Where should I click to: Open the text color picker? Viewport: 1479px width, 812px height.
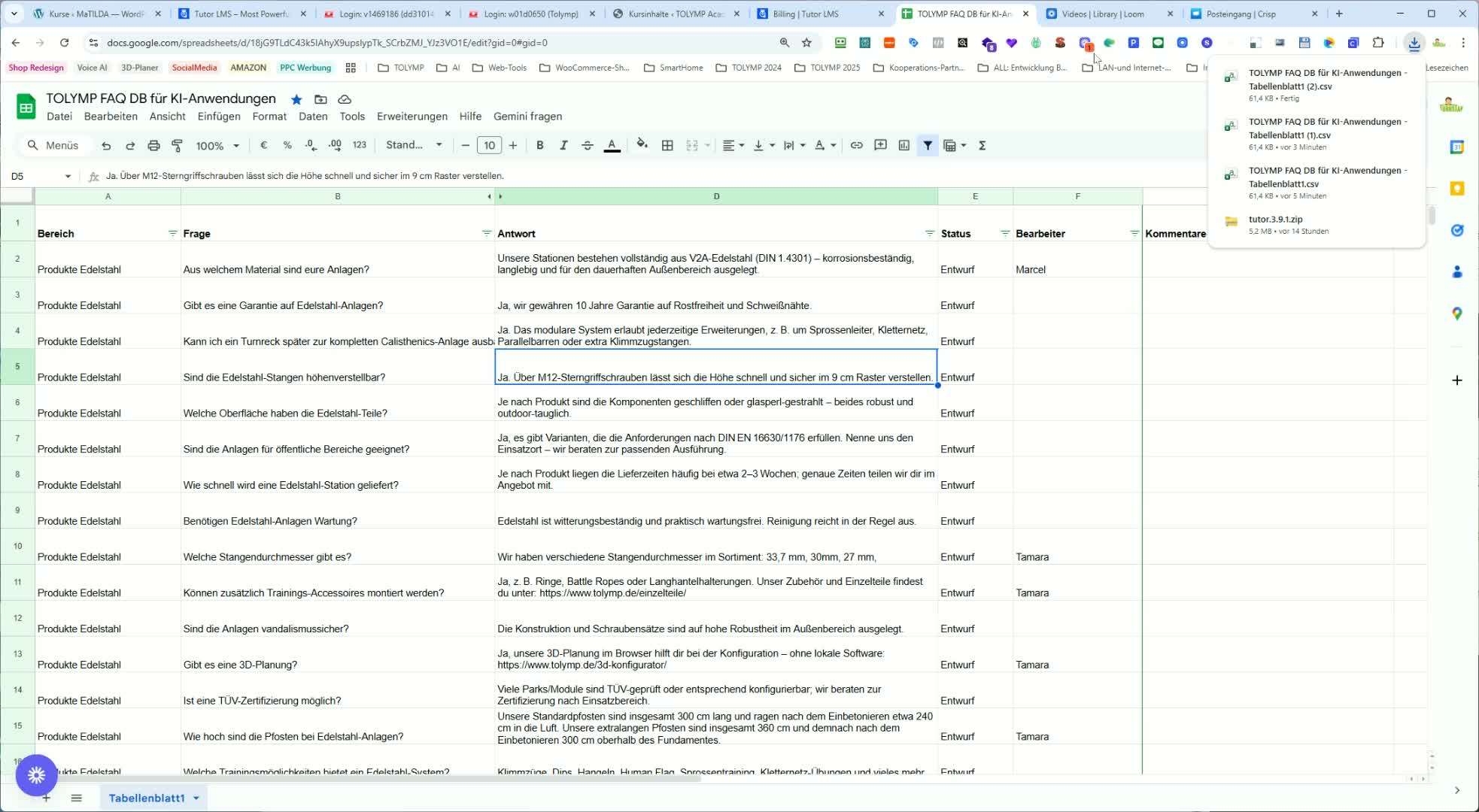coord(612,146)
